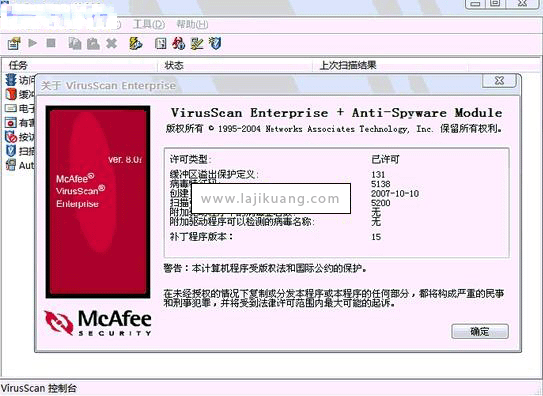The image size is (543, 396).
Task: Open the lightning-bolt update toolbar icon
Action: [135, 44]
